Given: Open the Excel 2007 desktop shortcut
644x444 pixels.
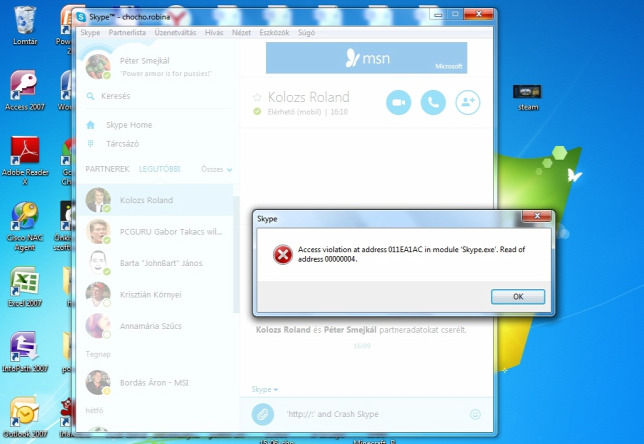Looking at the screenshot, I should pos(25,287).
